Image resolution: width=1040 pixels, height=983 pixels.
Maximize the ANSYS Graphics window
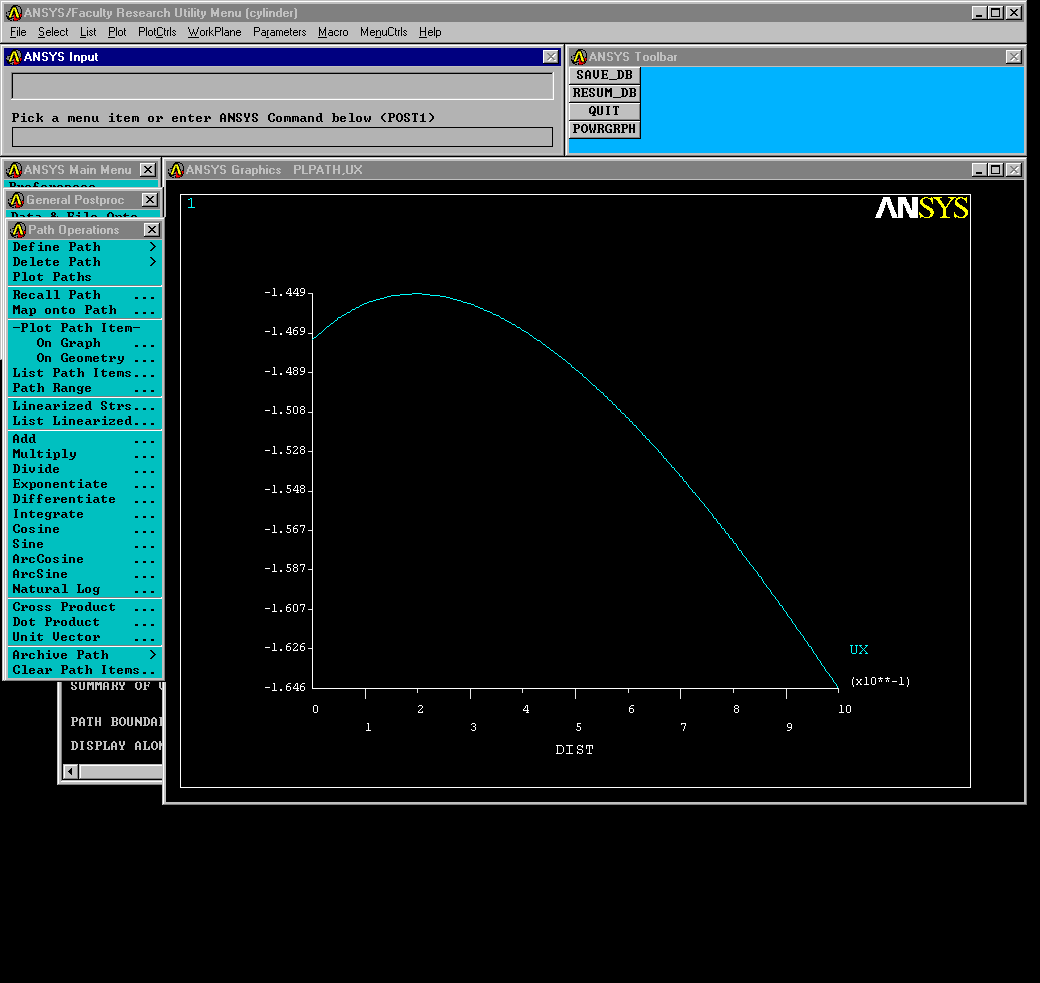tap(996, 170)
